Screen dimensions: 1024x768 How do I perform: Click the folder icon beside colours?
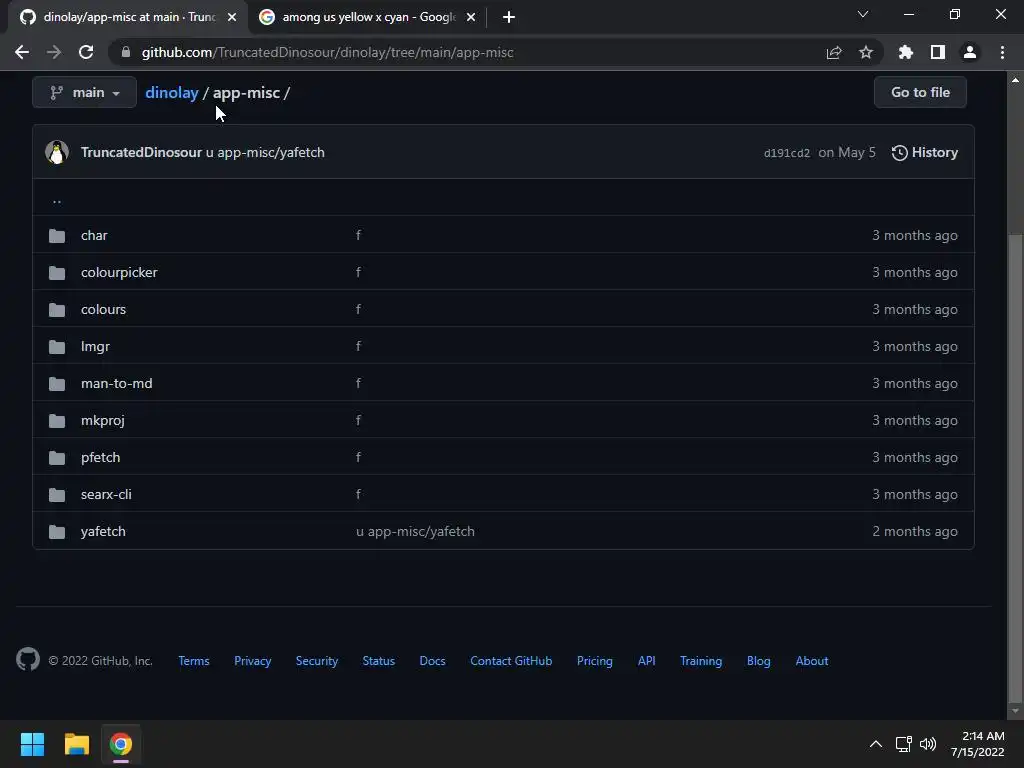pyautogui.click(x=57, y=310)
